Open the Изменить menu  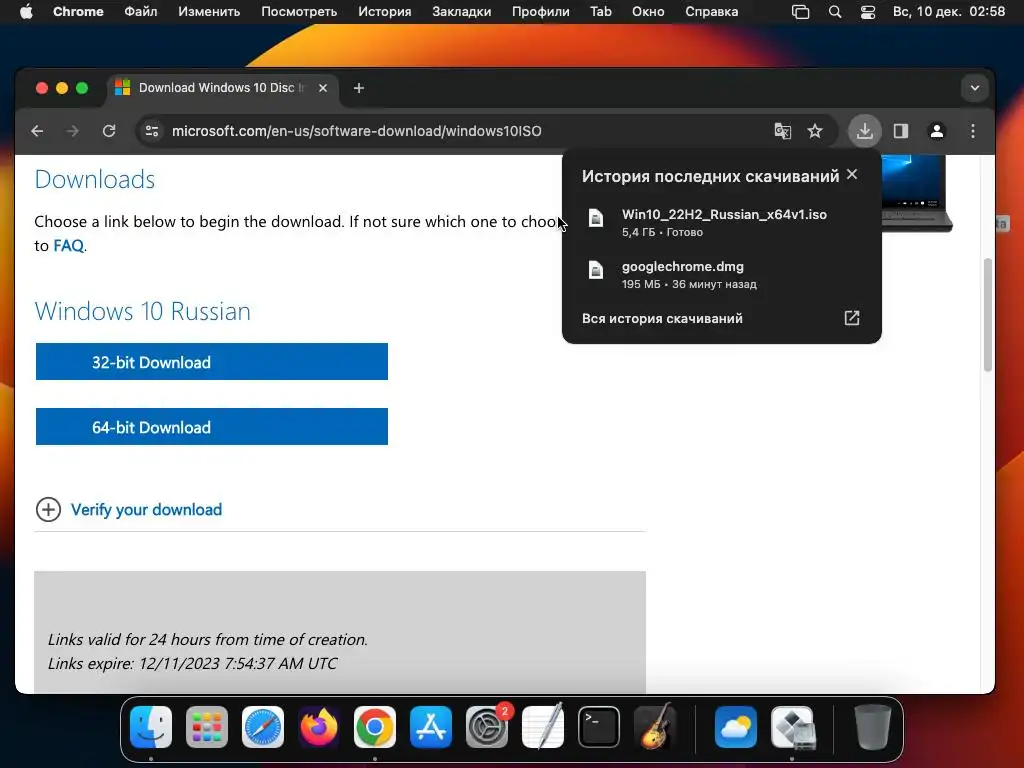[209, 12]
